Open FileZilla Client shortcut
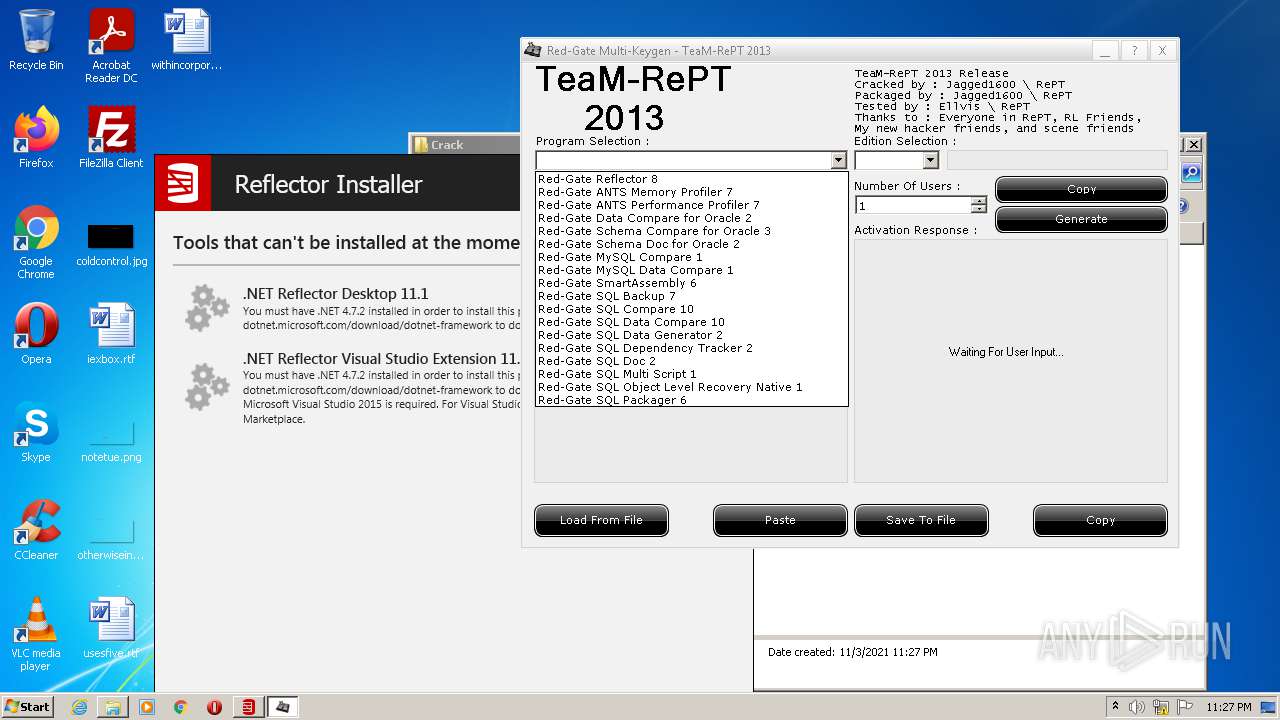 click(x=111, y=138)
